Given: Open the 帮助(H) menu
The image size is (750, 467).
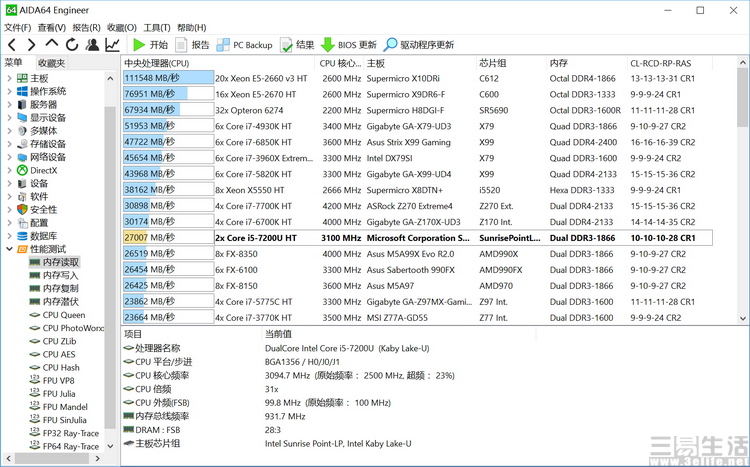Looking at the screenshot, I should point(192,28).
